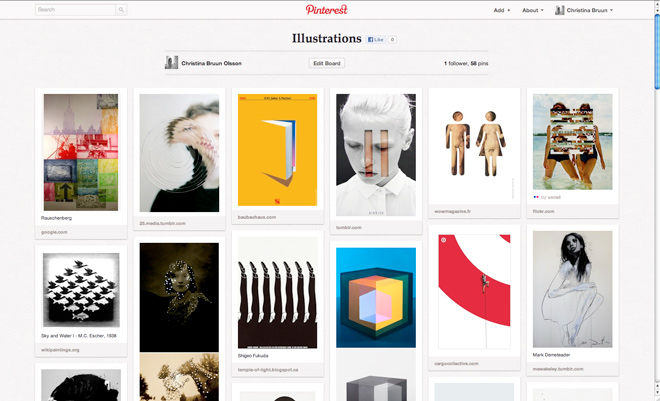The width and height of the screenshot is (660, 401).
Task: Click Christina Bruun avatar in top bar
Action: (x=560, y=10)
